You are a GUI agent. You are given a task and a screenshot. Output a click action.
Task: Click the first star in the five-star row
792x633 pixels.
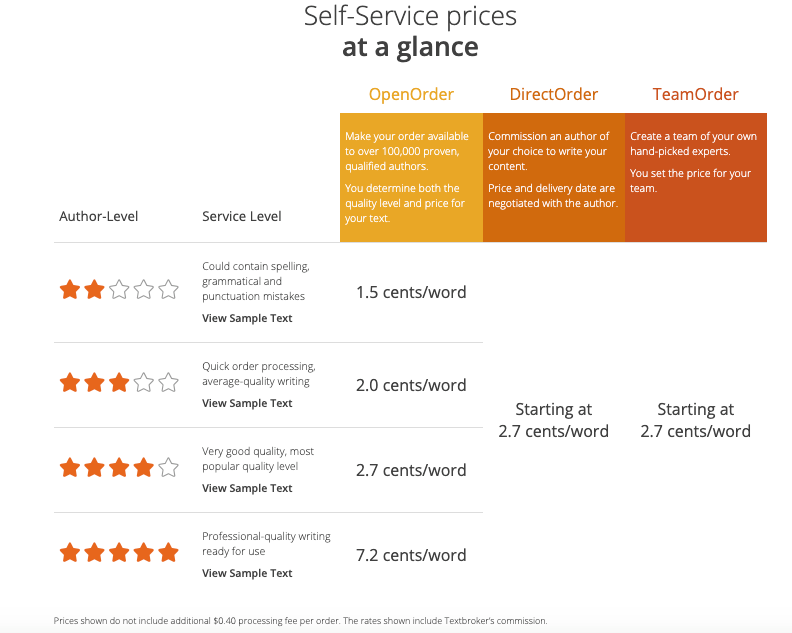tap(70, 553)
